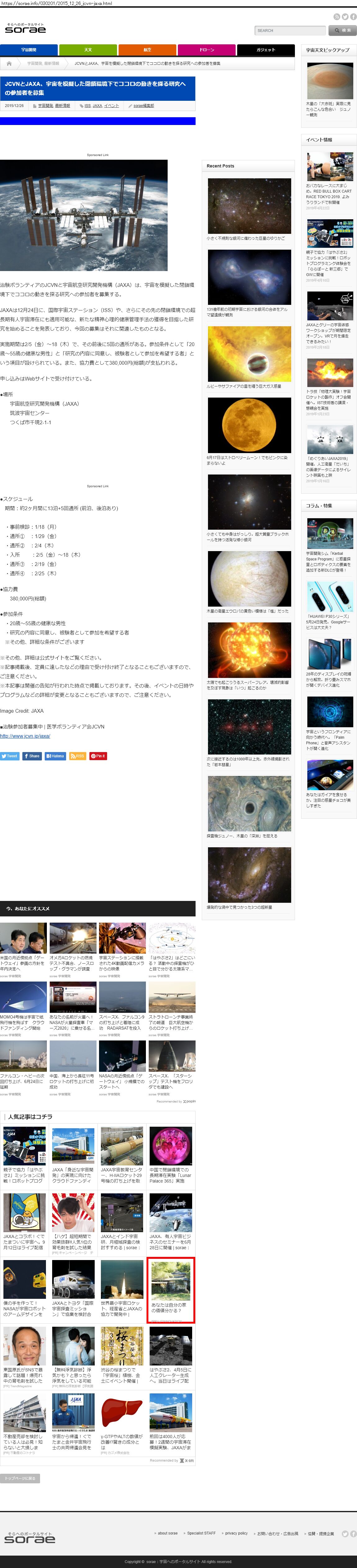Open the www.jcvn.jp/jaxa/ hyperlink
Image resolution: width=357 pixels, height=1568 pixels.
click(25, 735)
